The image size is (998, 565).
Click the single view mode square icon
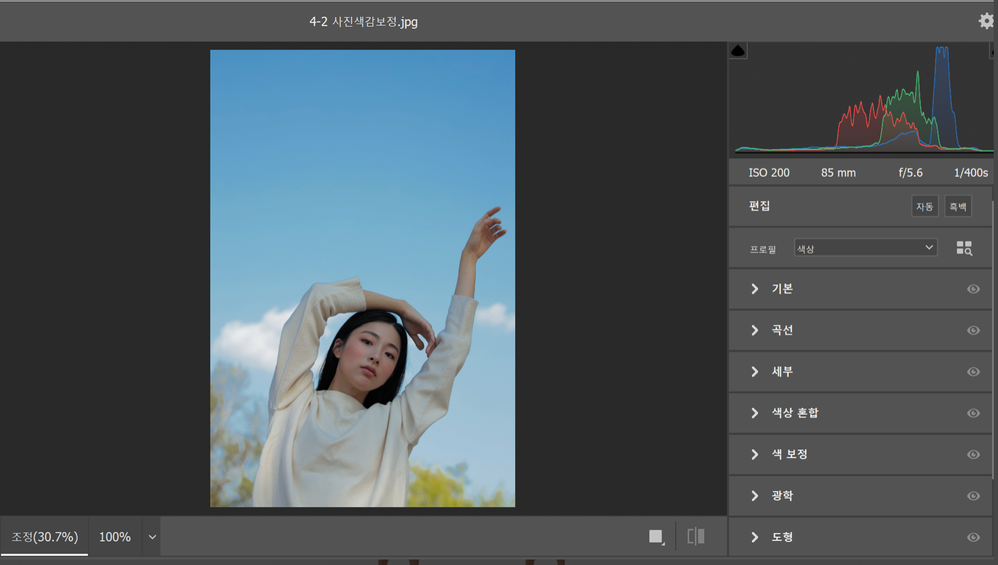656,537
